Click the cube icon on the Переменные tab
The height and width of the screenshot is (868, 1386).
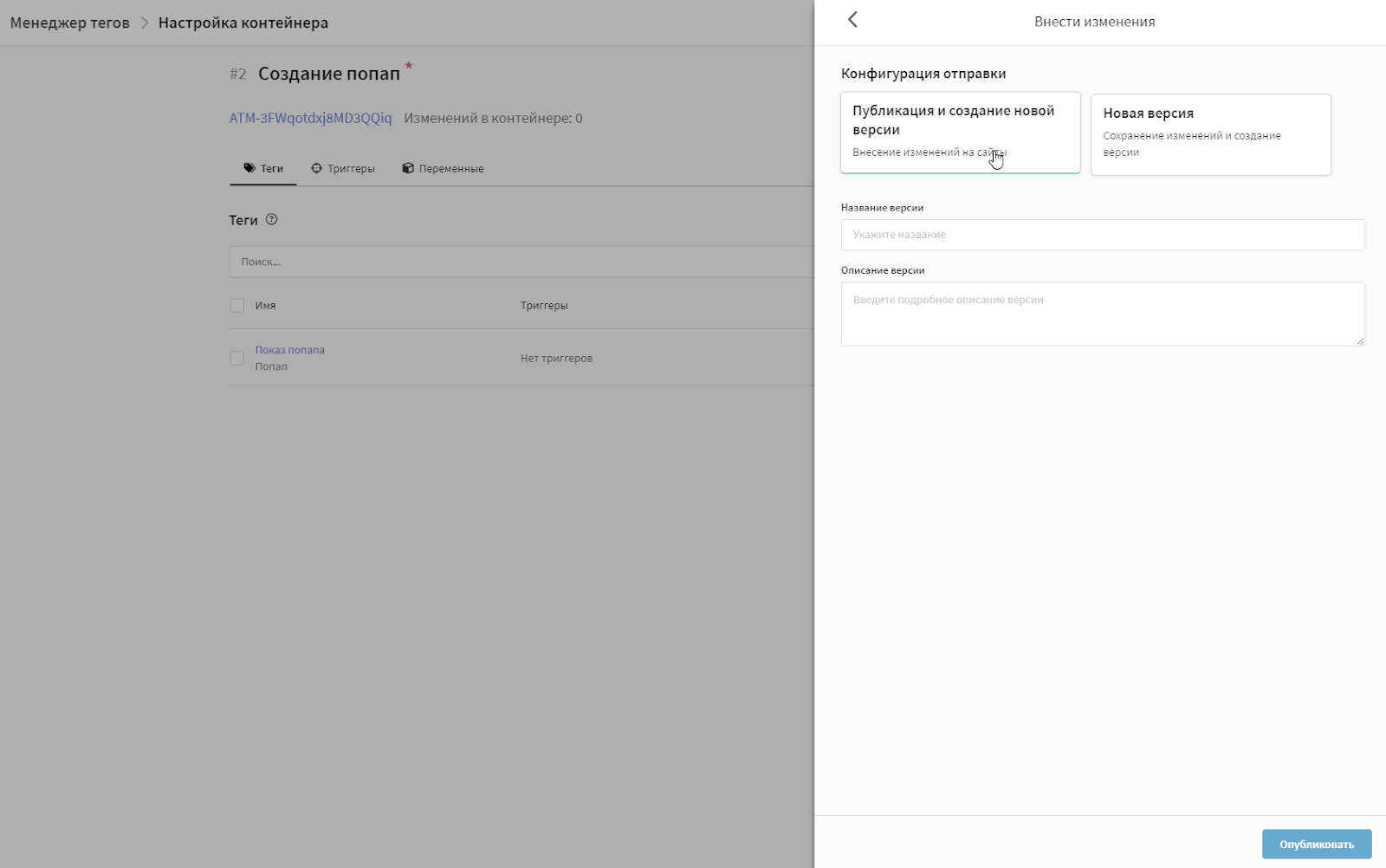pos(408,168)
